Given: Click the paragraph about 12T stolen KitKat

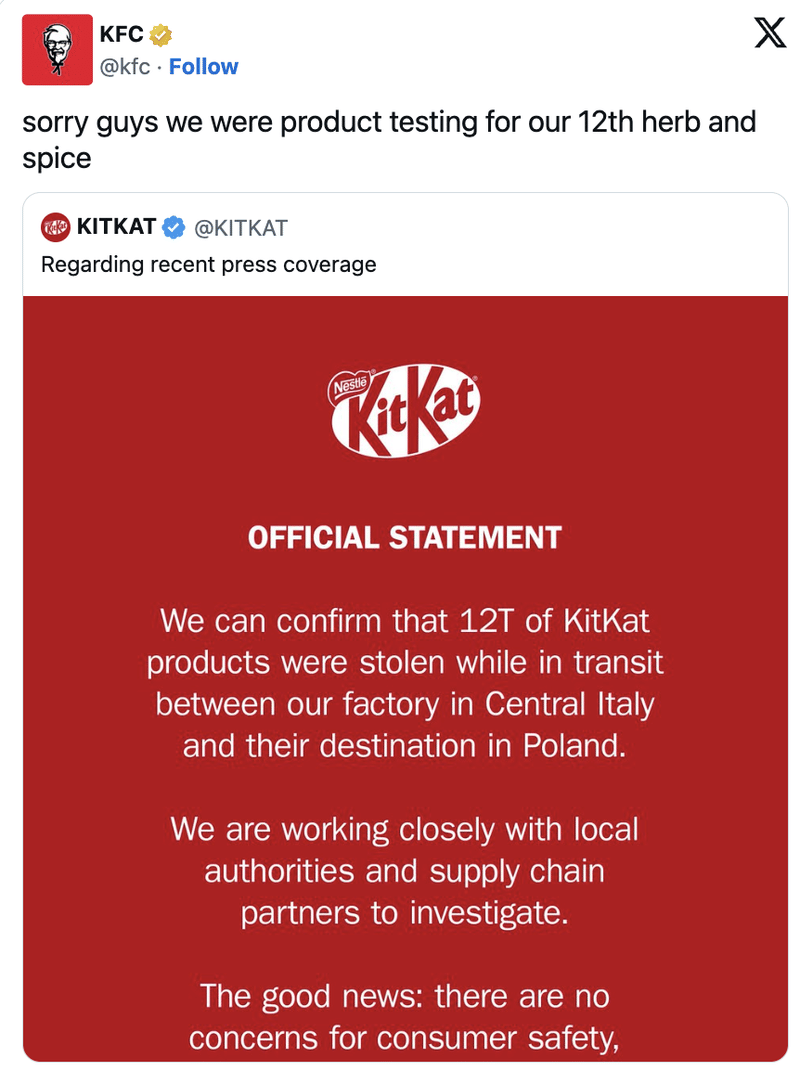Looking at the screenshot, I should point(404,683).
